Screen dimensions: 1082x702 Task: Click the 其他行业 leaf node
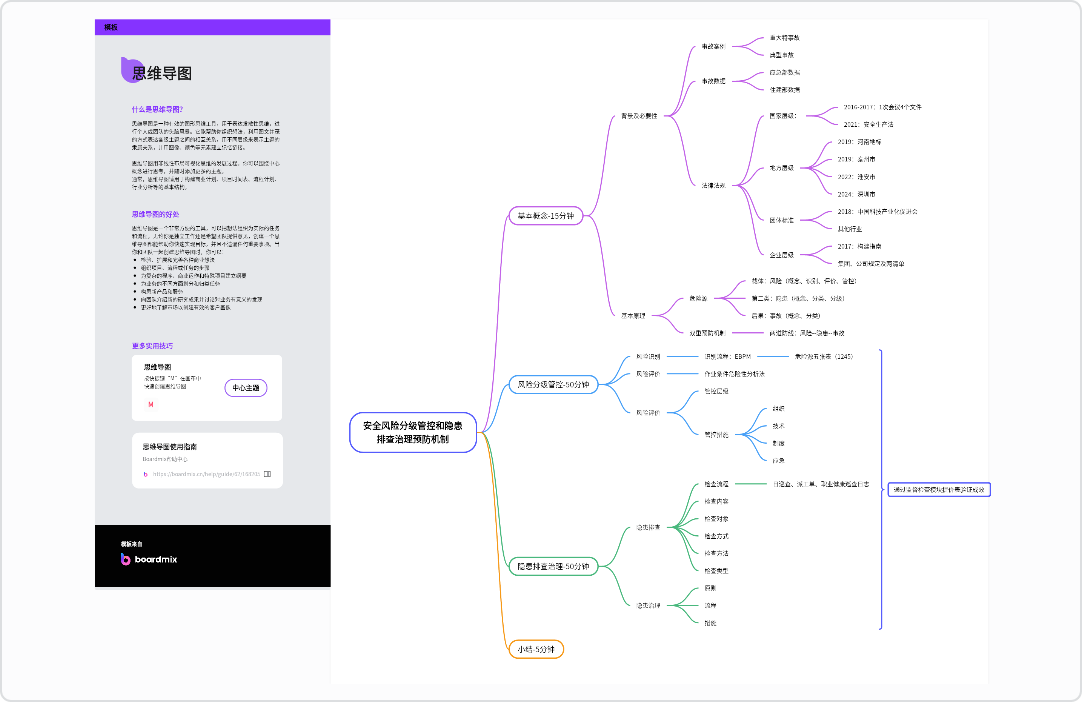849,229
